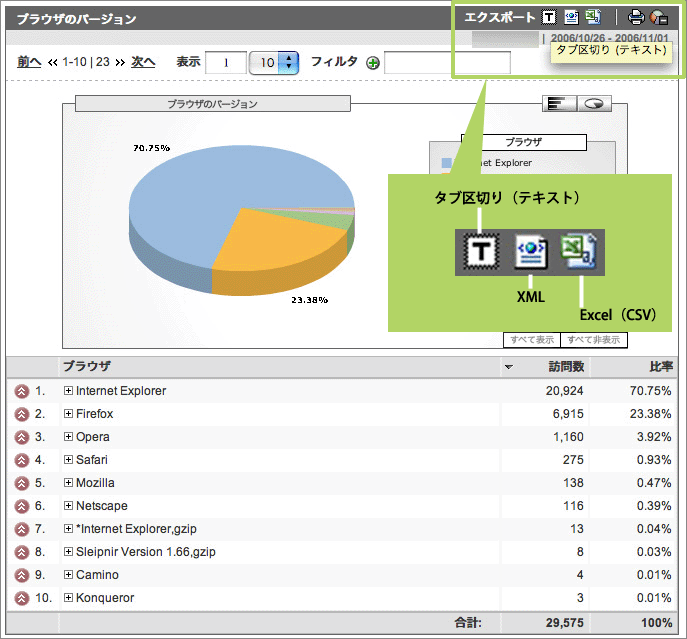Click the add filter plus icon
687x639 pixels.
click(x=373, y=63)
